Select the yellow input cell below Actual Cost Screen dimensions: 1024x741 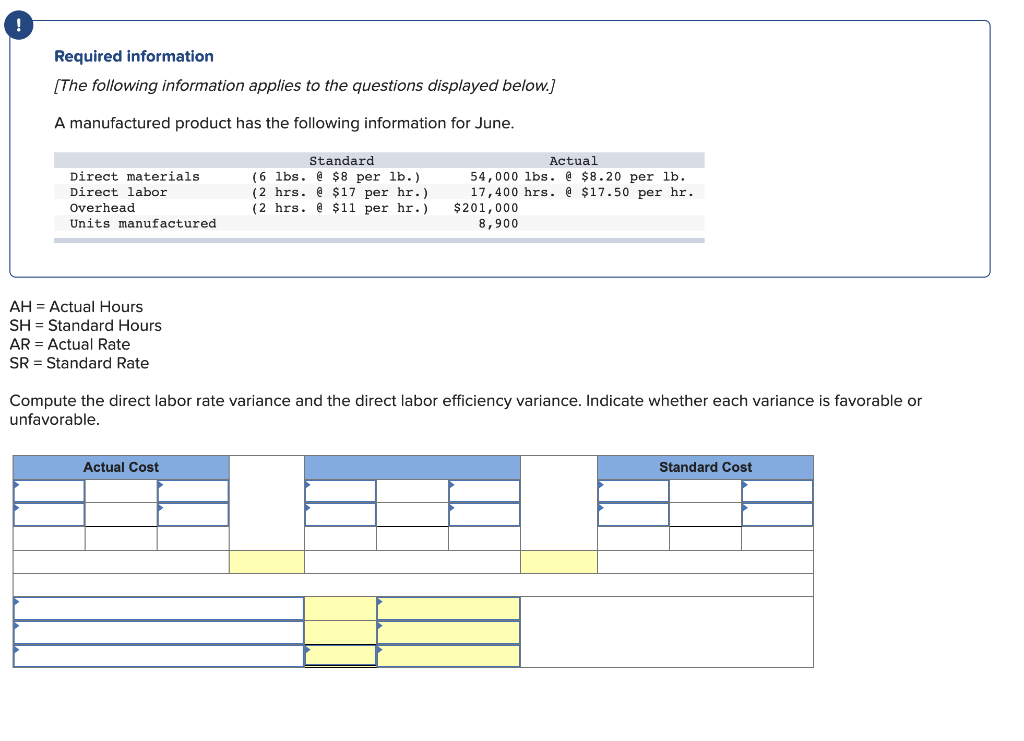267,561
